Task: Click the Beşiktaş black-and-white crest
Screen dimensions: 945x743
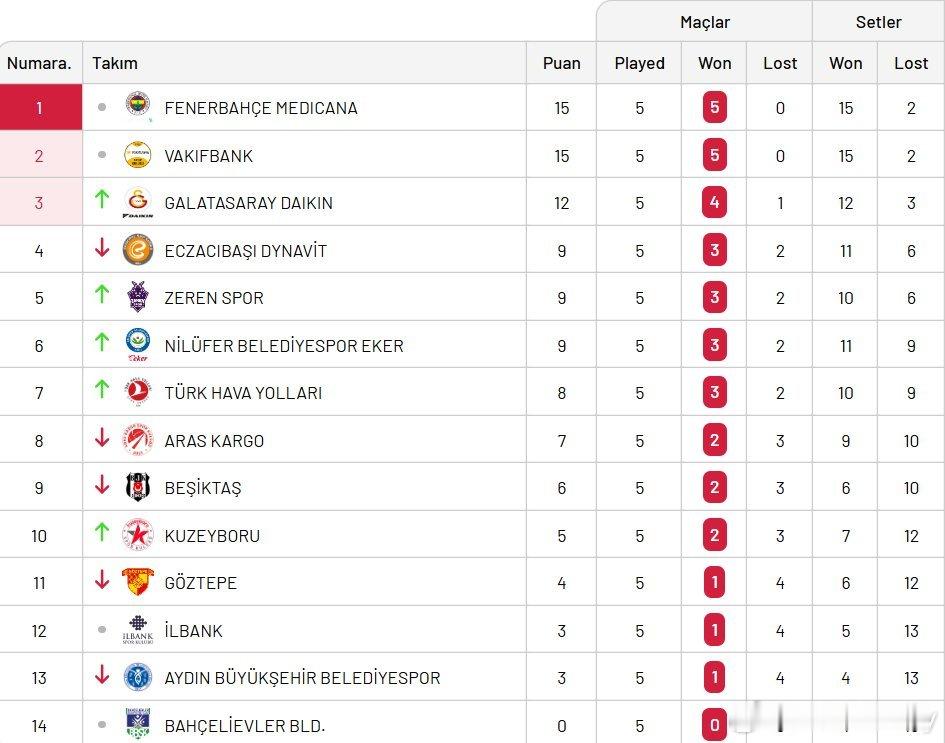Action: pyautogui.click(x=138, y=487)
